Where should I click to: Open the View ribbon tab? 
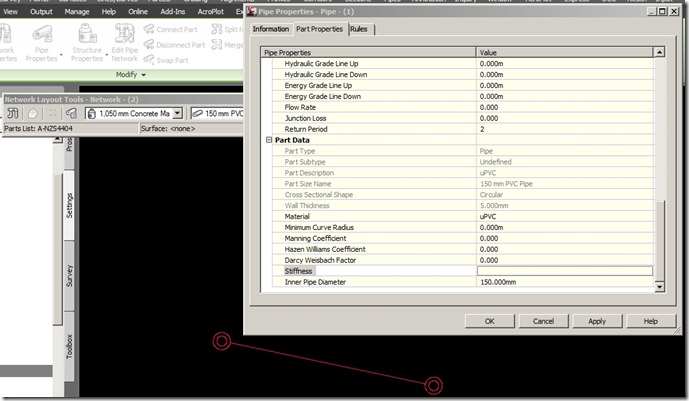coord(11,12)
